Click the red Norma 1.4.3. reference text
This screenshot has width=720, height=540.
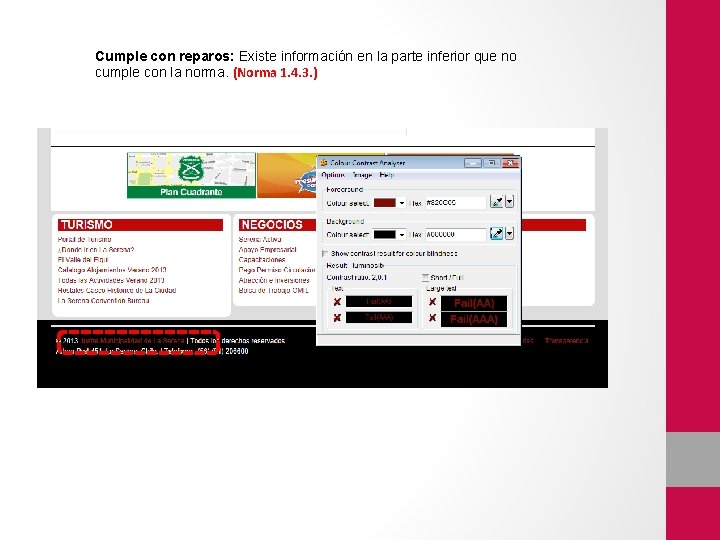pos(276,73)
